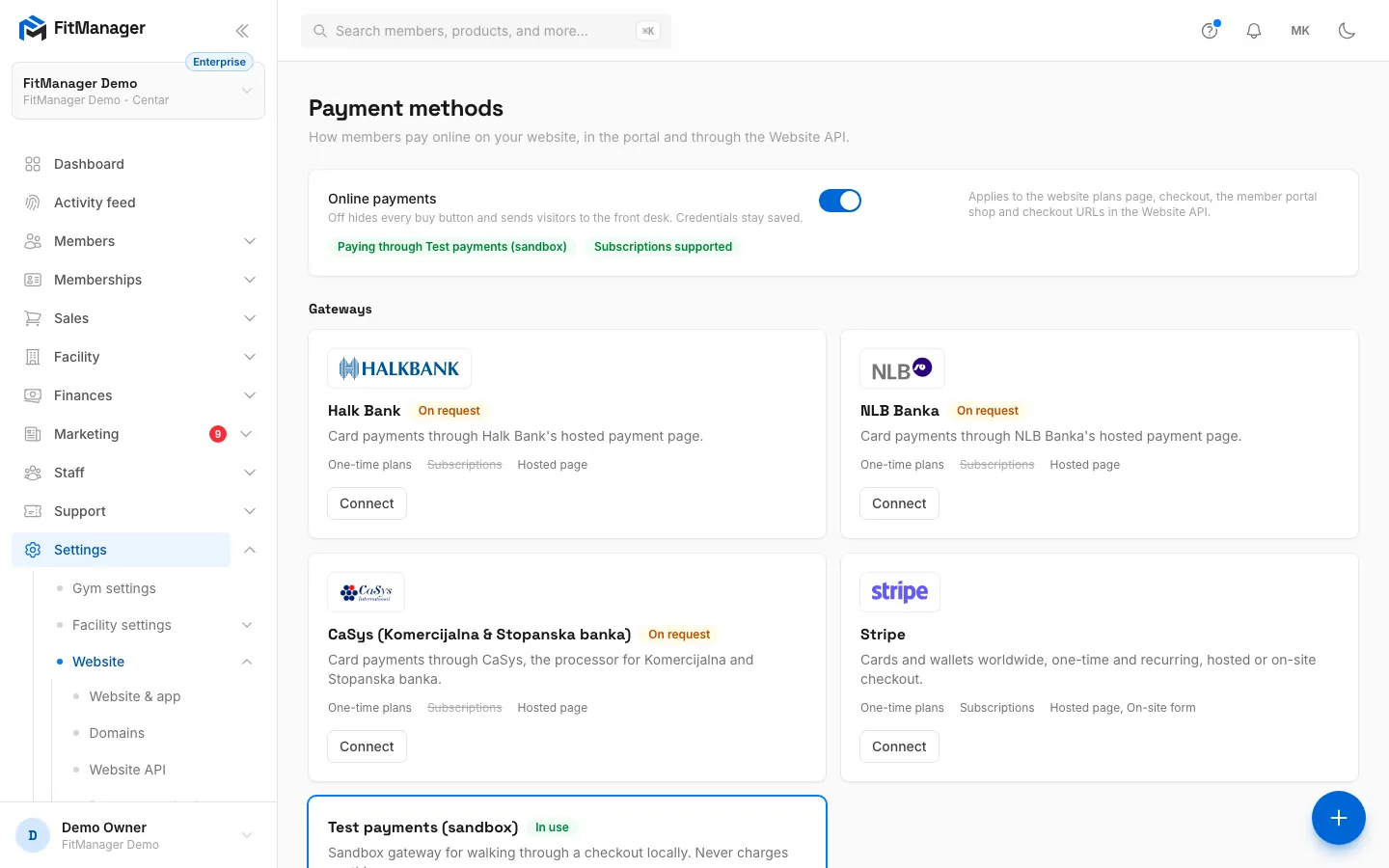This screenshot has height=868, width=1389.
Task: Expand the Marketing menu chevron
Action: [x=246, y=434]
